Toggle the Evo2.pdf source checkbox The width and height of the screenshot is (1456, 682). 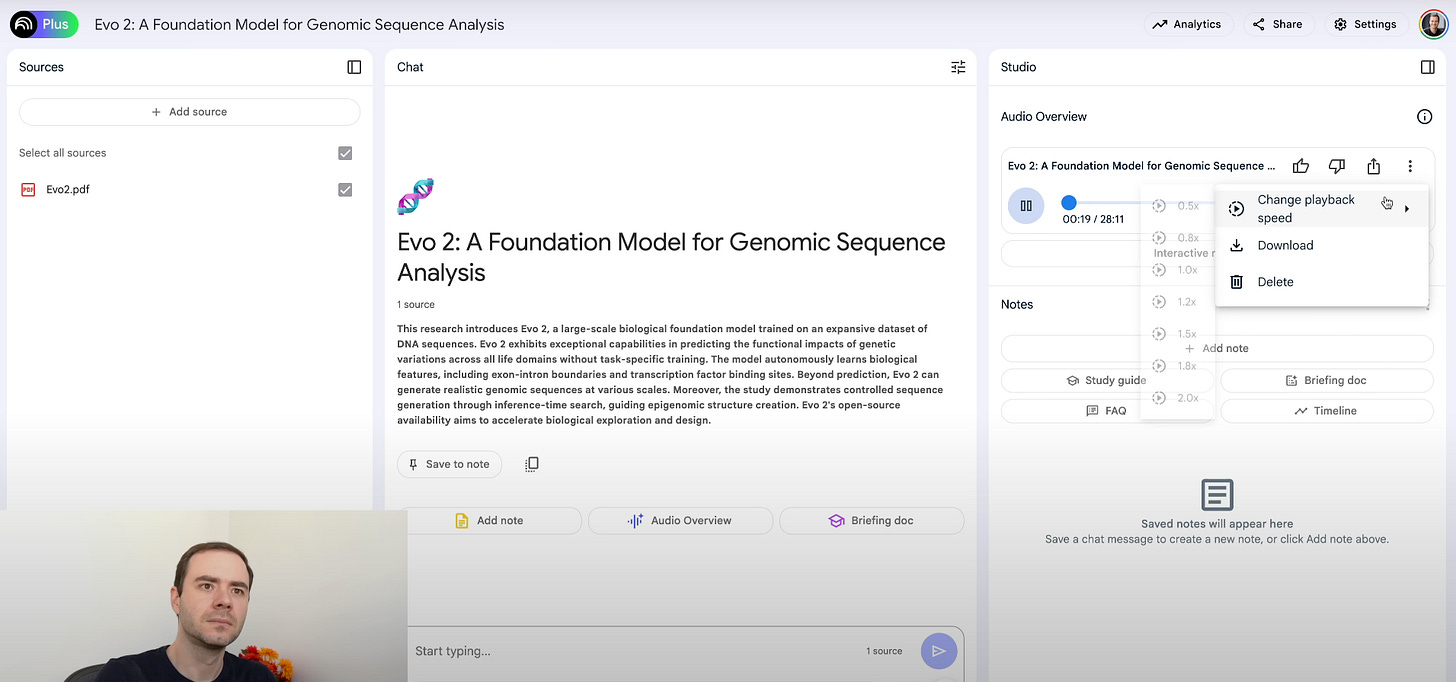pyautogui.click(x=345, y=189)
